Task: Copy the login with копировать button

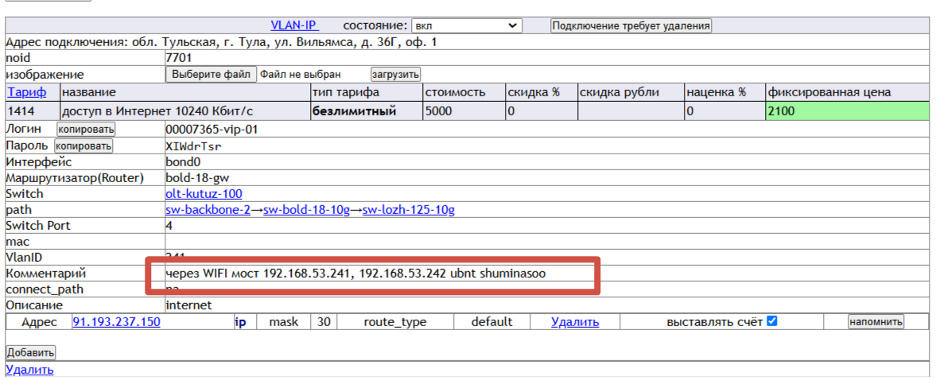Action: (x=86, y=130)
